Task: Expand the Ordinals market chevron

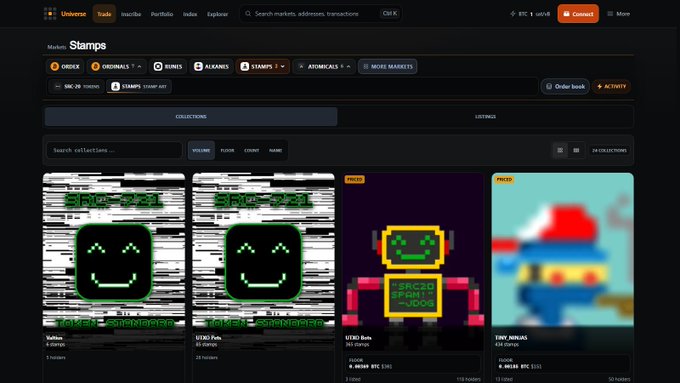Action: click(140, 66)
